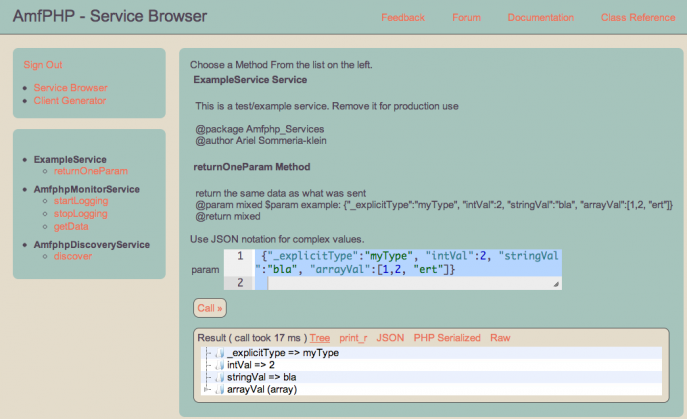
Task: Switch result view to JSON
Action: [x=390, y=338]
